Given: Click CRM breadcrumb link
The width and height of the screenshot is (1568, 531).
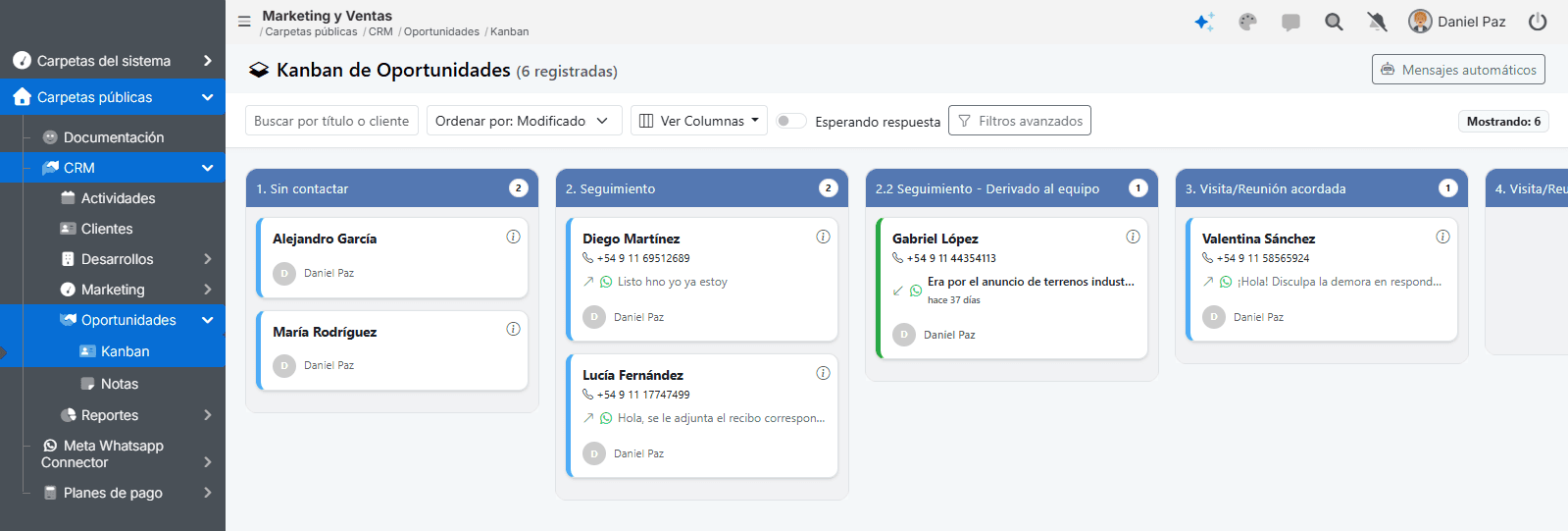Looking at the screenshot, I should pos(380,31).
